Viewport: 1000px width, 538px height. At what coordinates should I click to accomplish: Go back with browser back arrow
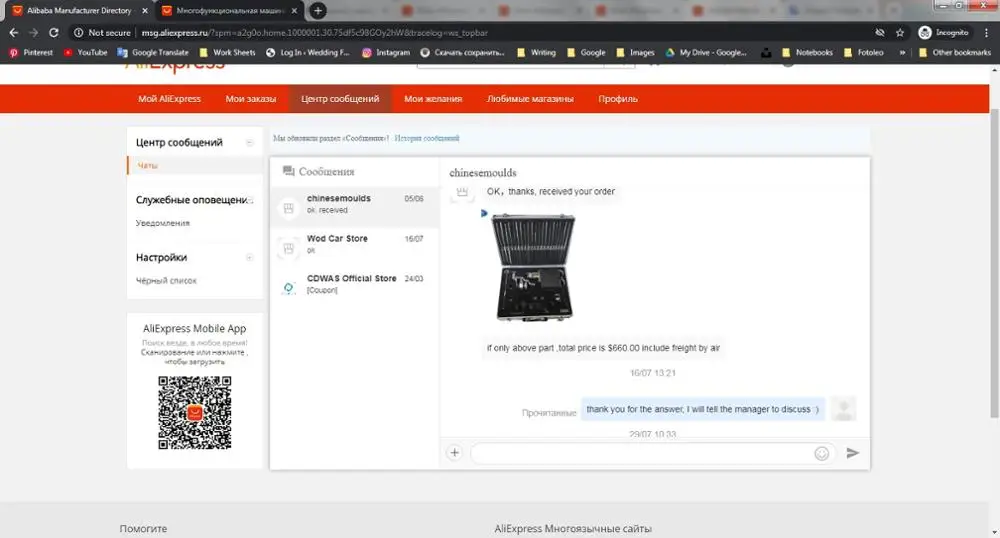pyautogui.click(x=13, y=33)
